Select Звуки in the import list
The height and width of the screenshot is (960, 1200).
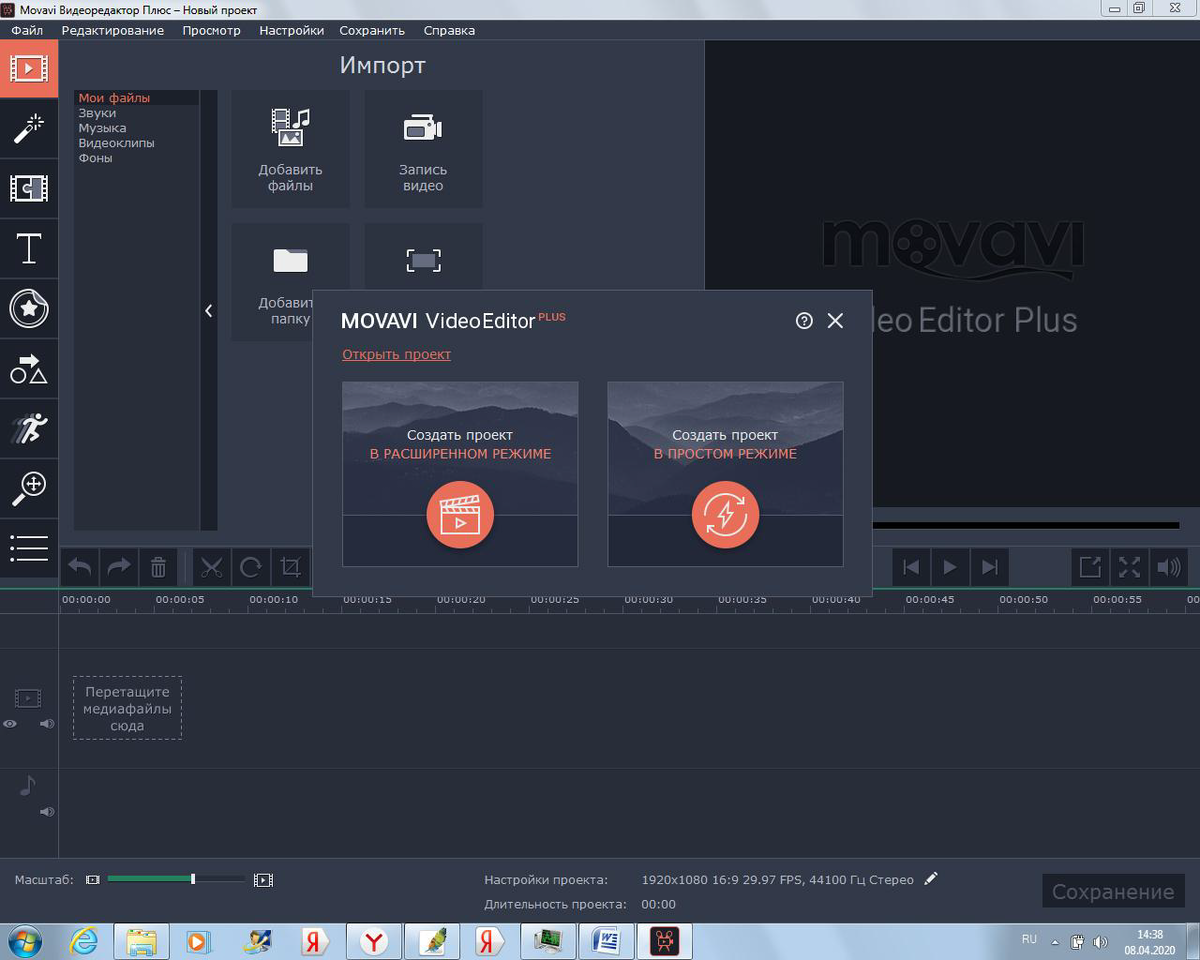click(x=97, y=113)
